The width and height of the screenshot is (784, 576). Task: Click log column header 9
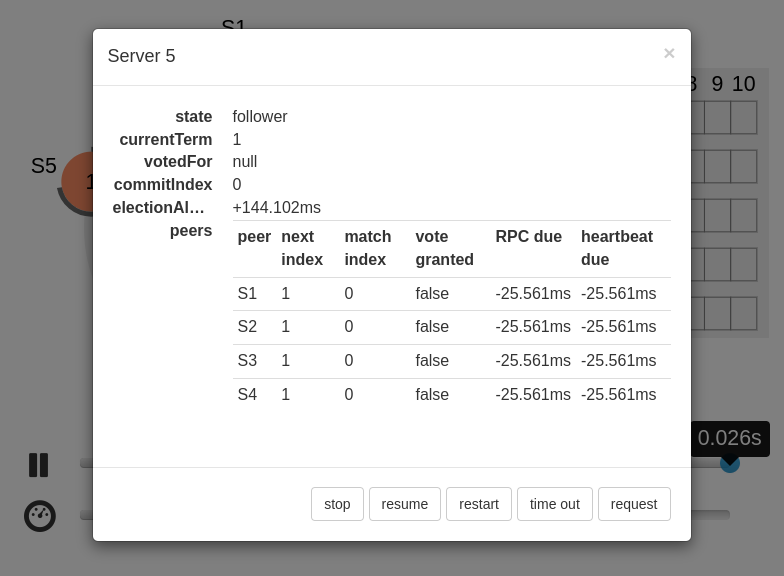(x=717, y=84)
